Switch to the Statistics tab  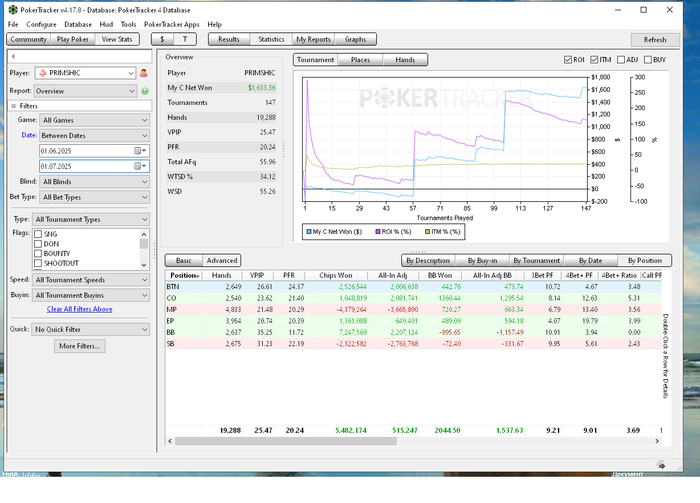click(x=271, y=39)
